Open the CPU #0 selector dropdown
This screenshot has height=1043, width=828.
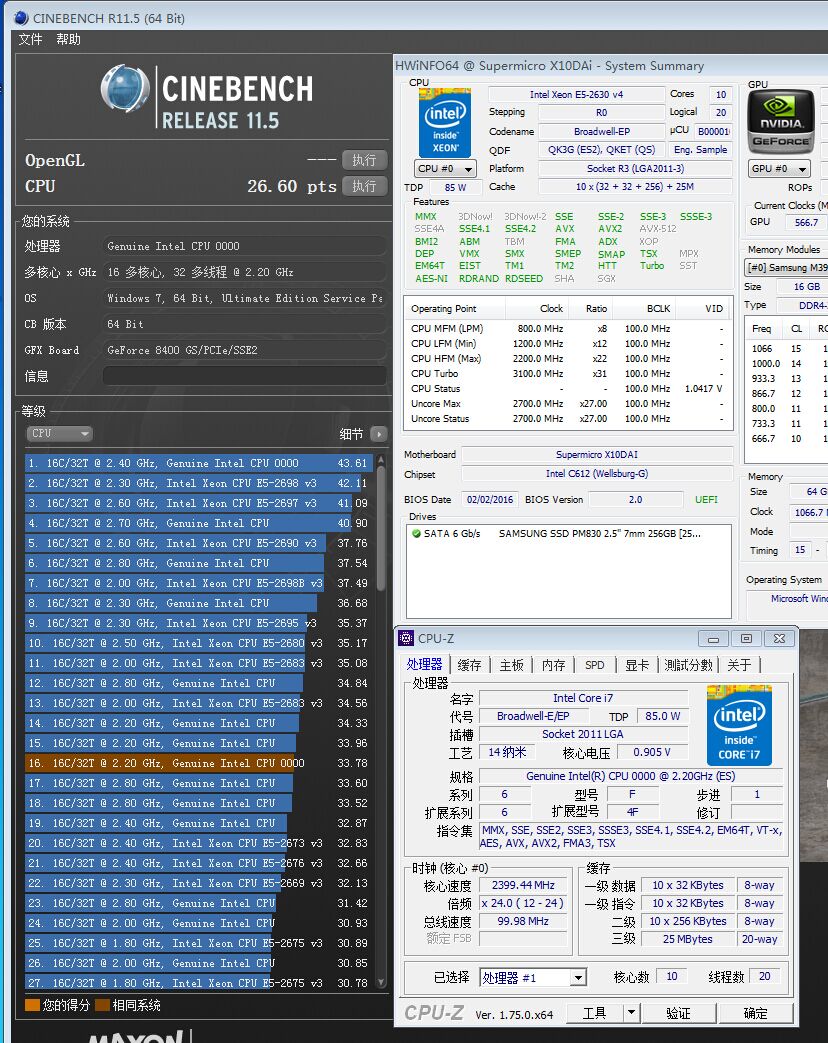pos(446,169)
